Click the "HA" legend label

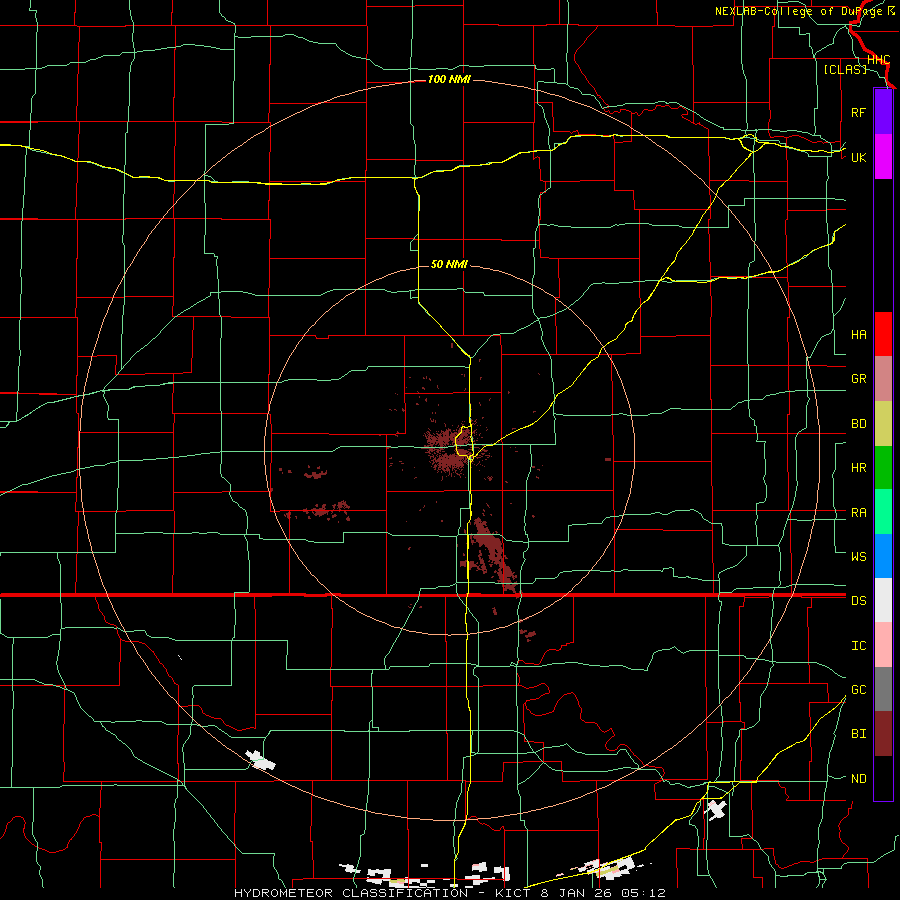(859, 335)
